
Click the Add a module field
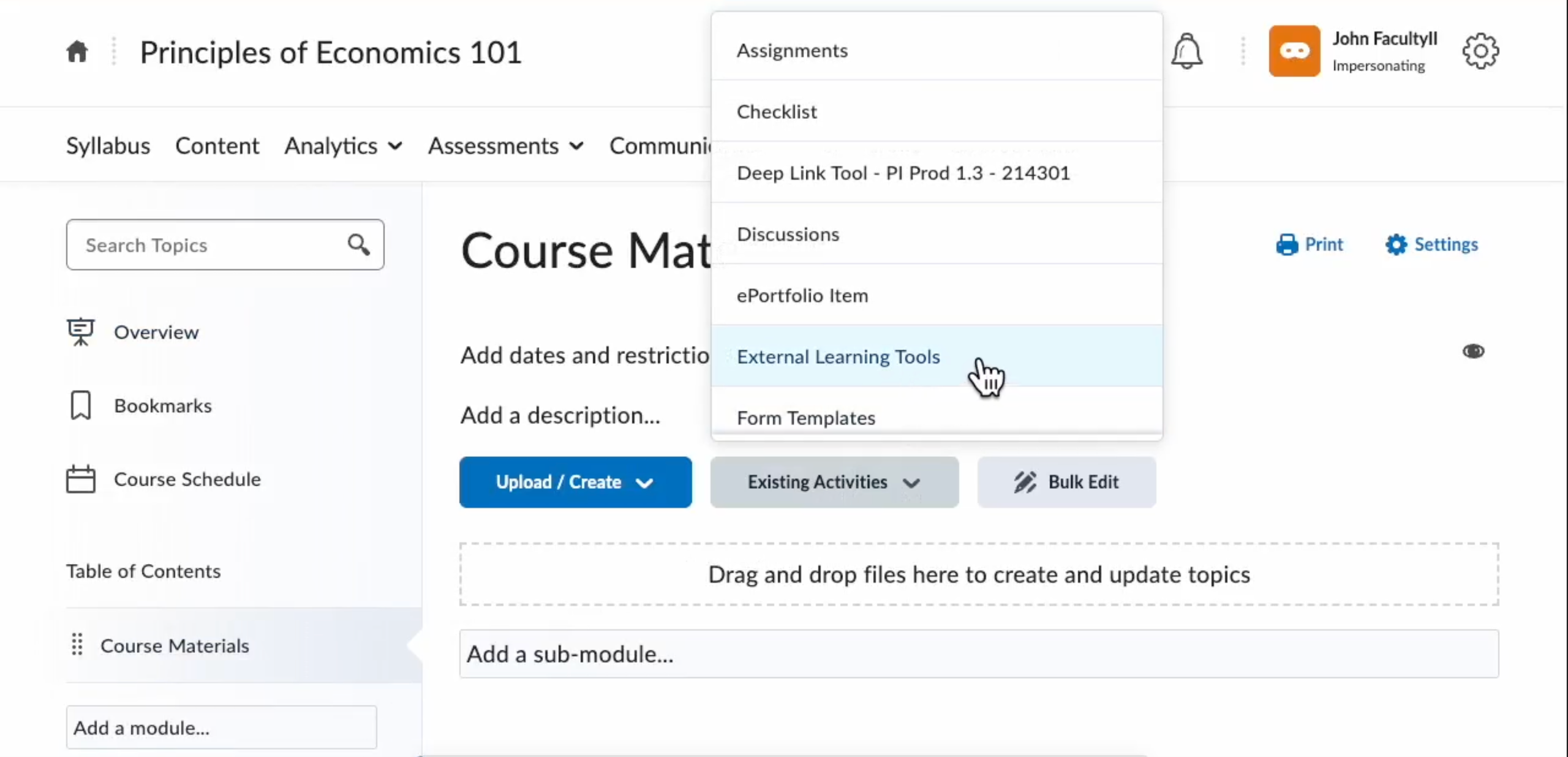coord(221,727)
